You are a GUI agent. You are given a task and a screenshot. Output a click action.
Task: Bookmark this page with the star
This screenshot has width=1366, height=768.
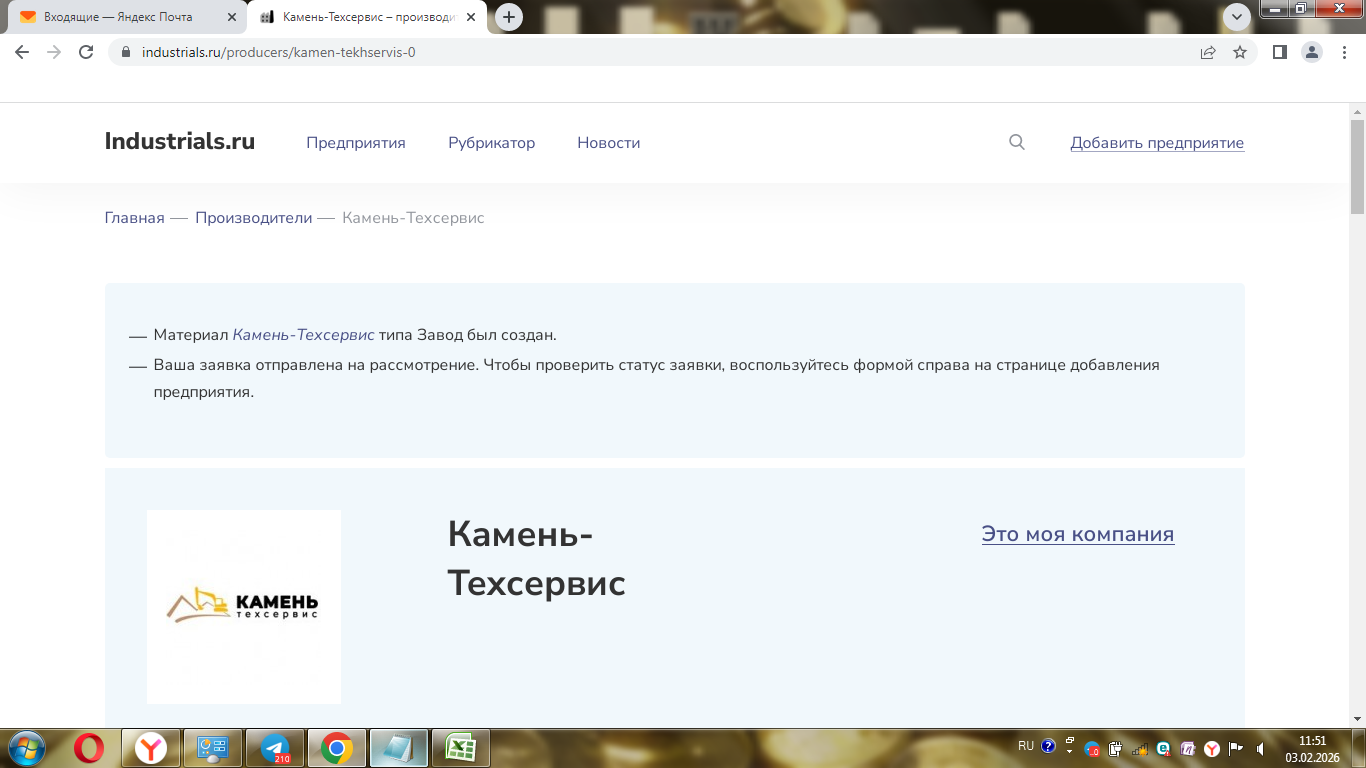1240,52
